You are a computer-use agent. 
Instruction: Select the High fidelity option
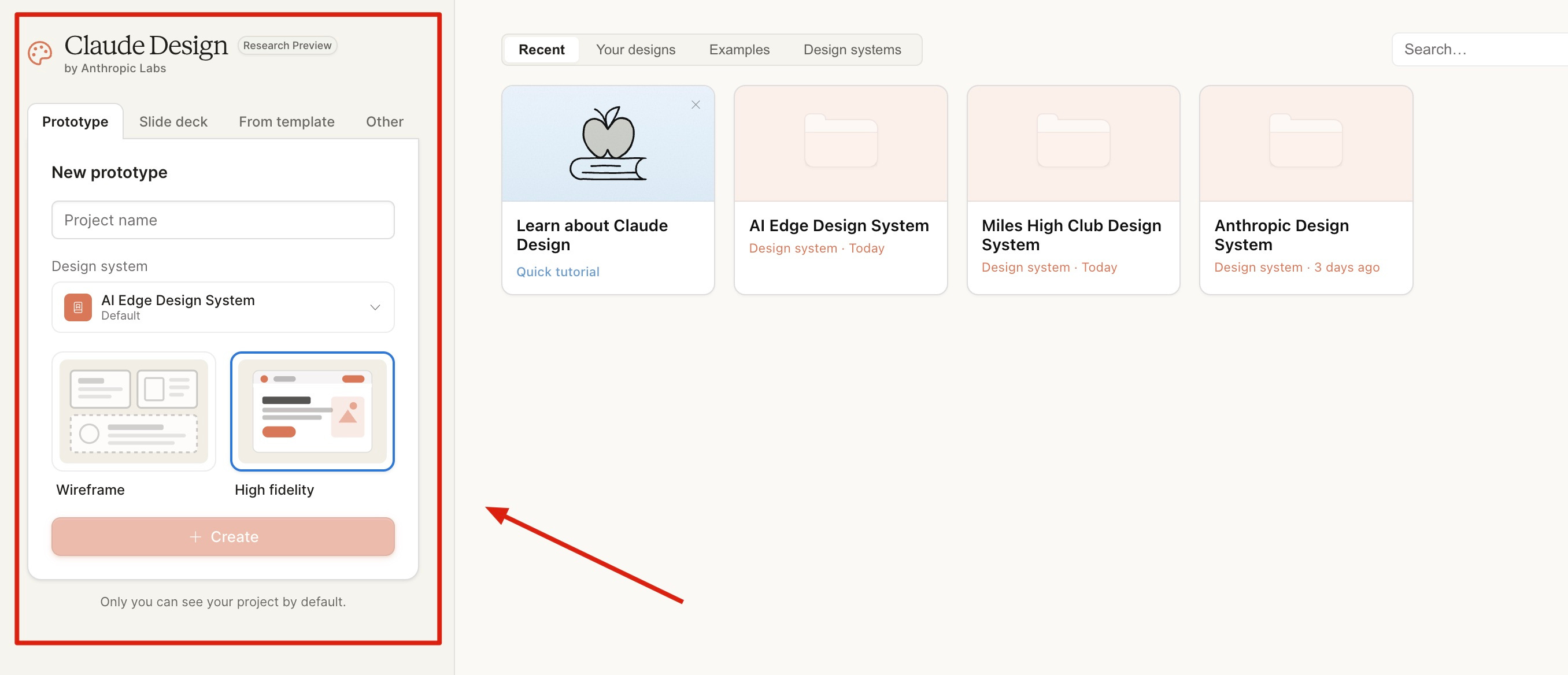pos(312,411)
